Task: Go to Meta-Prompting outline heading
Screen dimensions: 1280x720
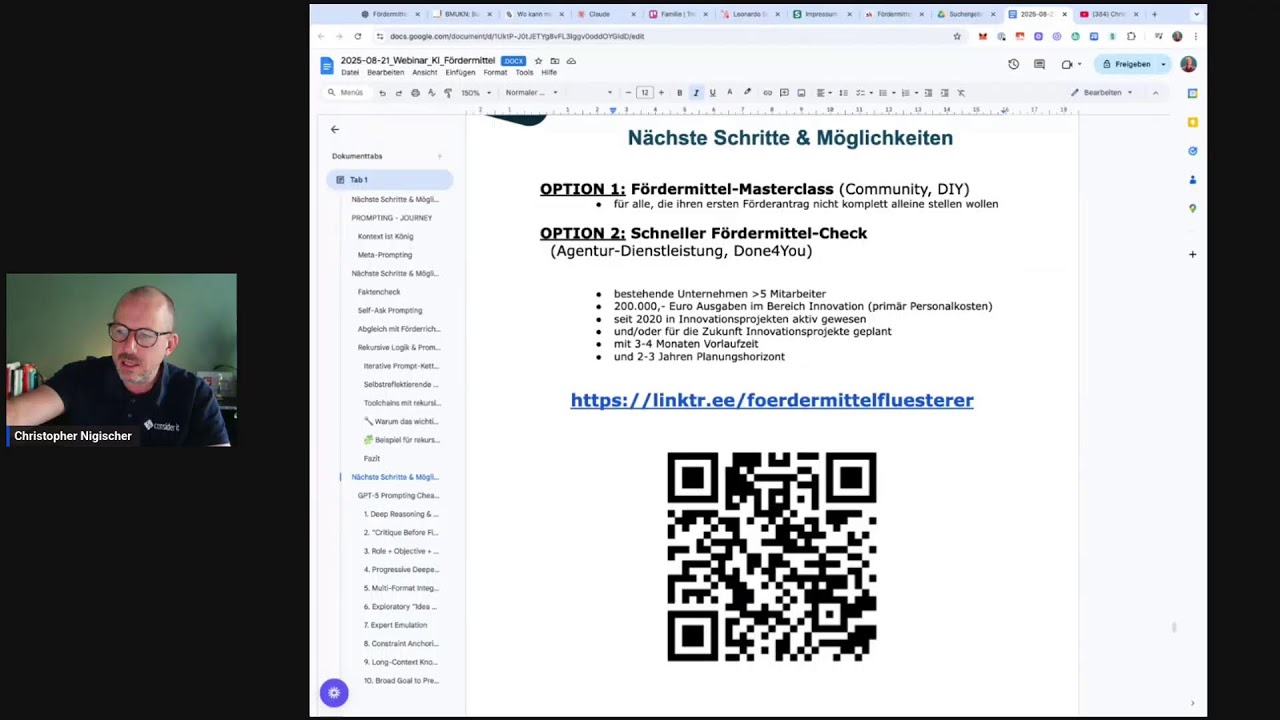Action: (385, 255)
